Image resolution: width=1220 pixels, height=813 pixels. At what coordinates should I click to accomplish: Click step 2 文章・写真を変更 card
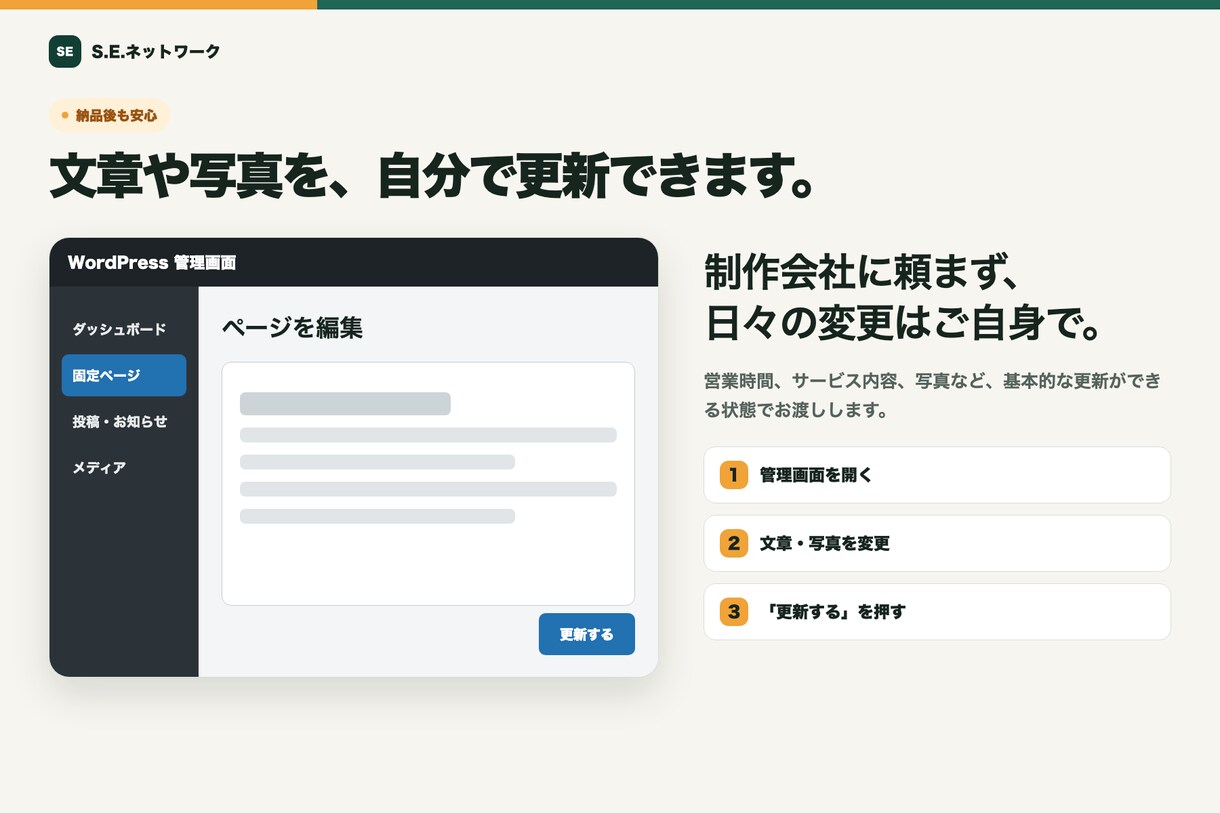(937, 543)
